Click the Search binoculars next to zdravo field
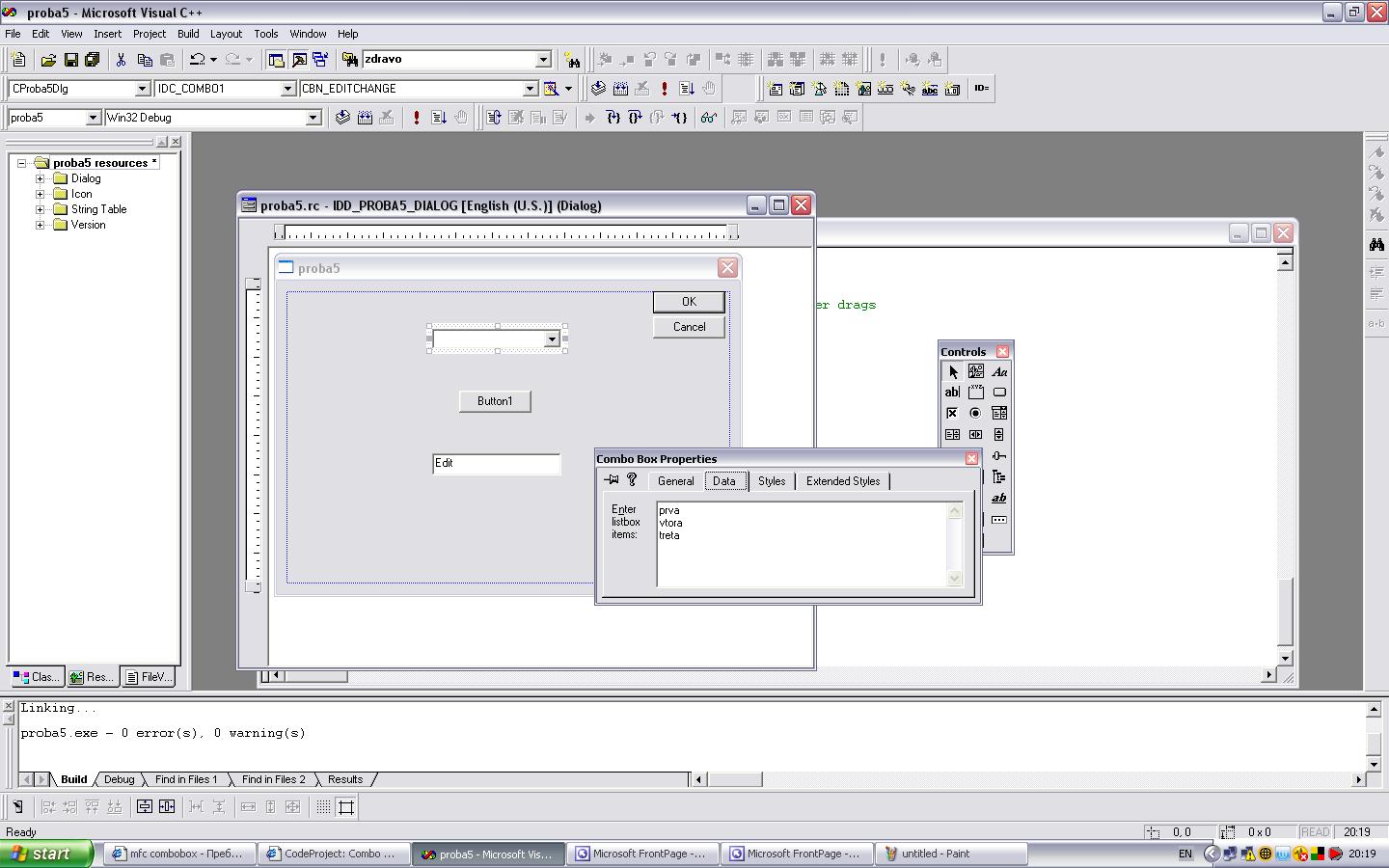The image size is (1389, 868). (573, 60)
